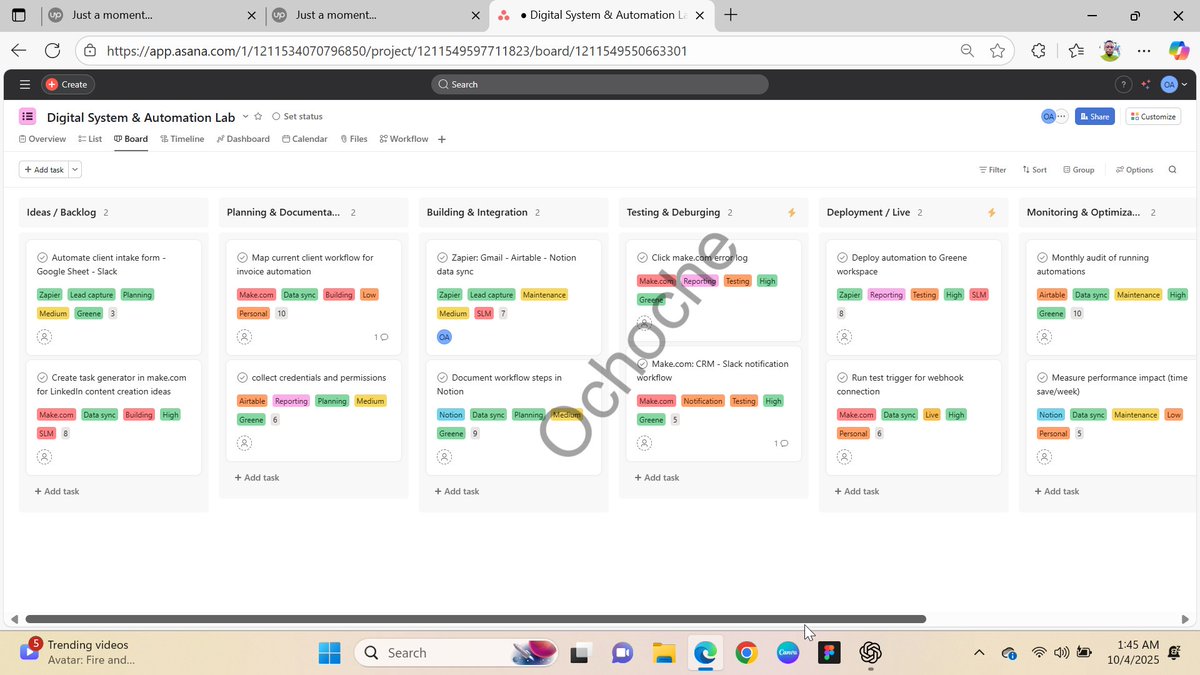Click the Customize button

pyautogui.click(x=1153, y=117)
